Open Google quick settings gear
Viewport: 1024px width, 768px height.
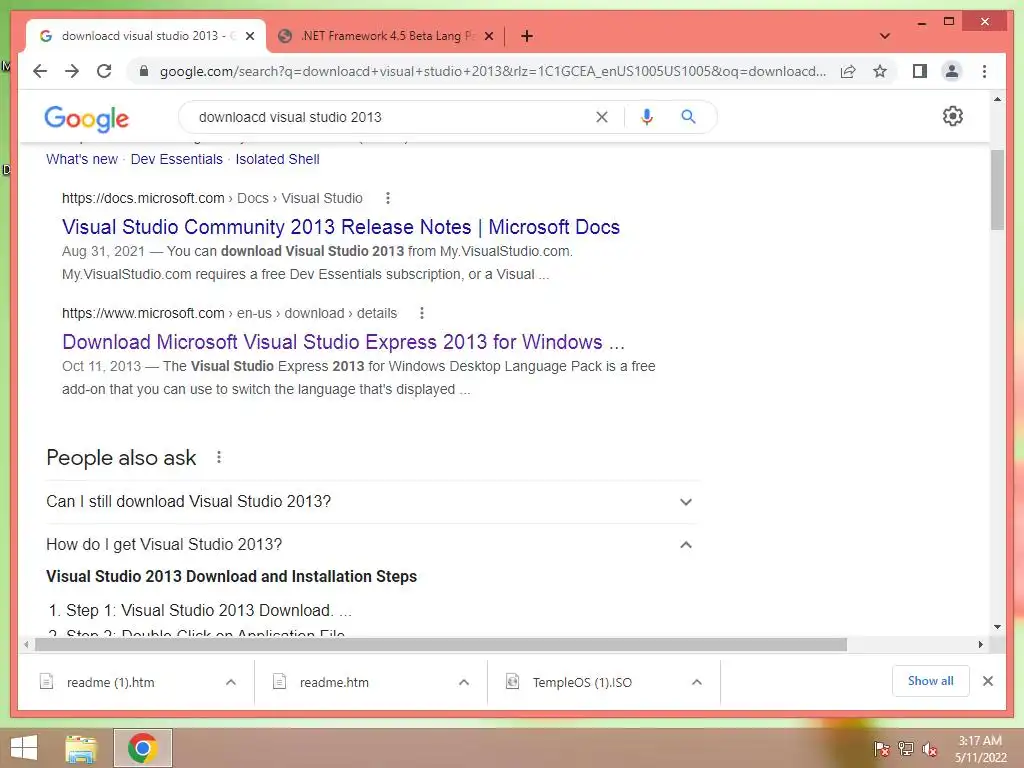(x=952, y=116)
